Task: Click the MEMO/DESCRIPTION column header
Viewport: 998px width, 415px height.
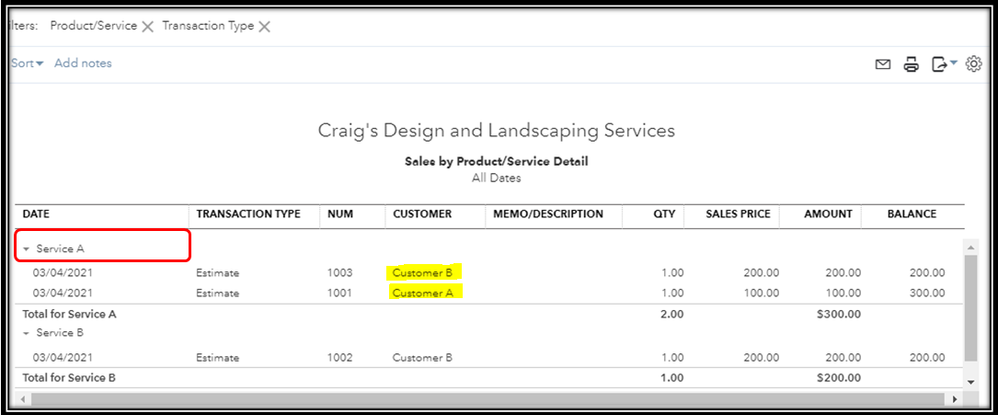Action: pyautogui.click(x=548, y=215)
